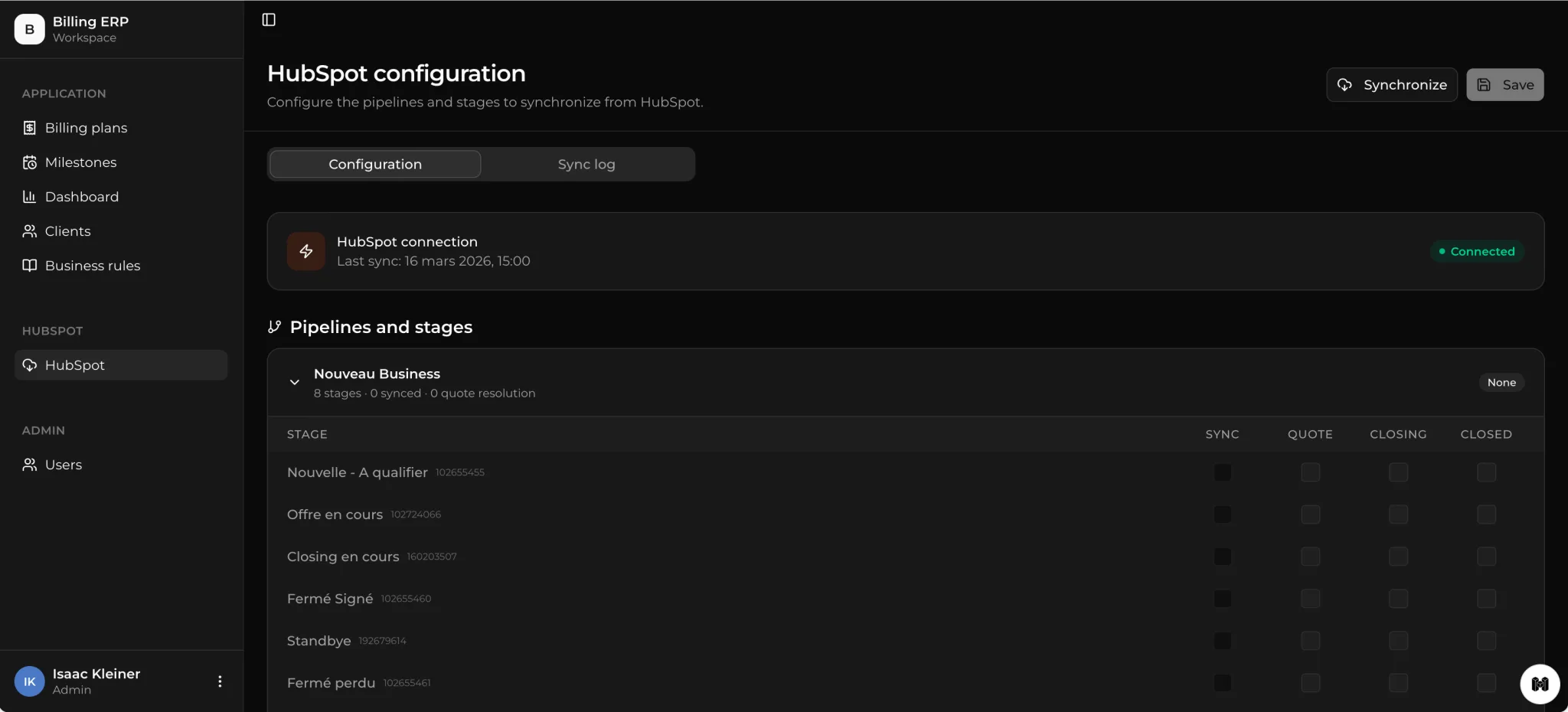Viewport: 1568px width, 712px height.
Task: Enable Sync for Fermé Signé
Action: click(1223, 599)
